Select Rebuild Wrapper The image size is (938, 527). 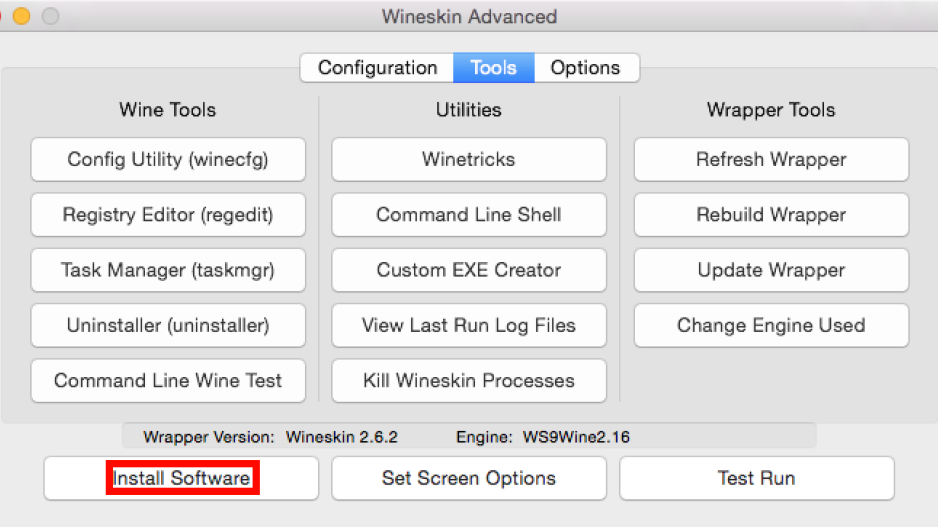click(x=772, y=215)
